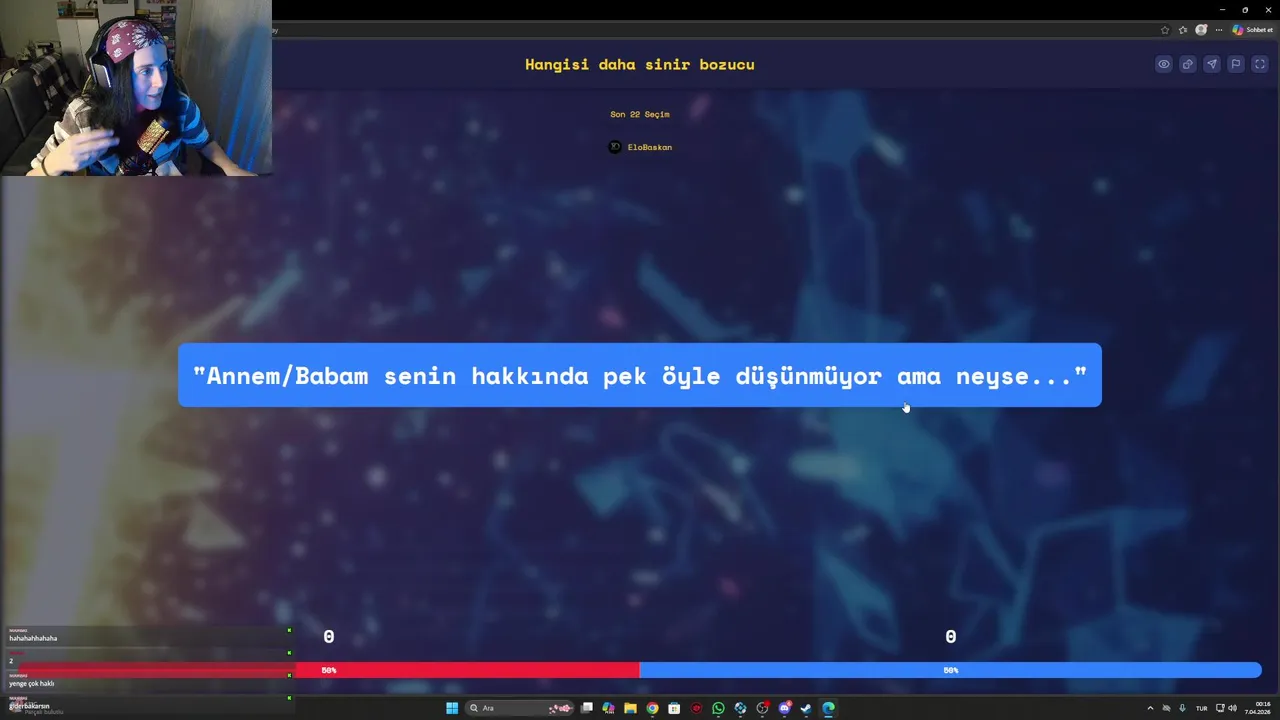The height and width of the screenshot is (720, 1280).
Task: Expand hidden system tray icons chevron
Action: 1150,708
